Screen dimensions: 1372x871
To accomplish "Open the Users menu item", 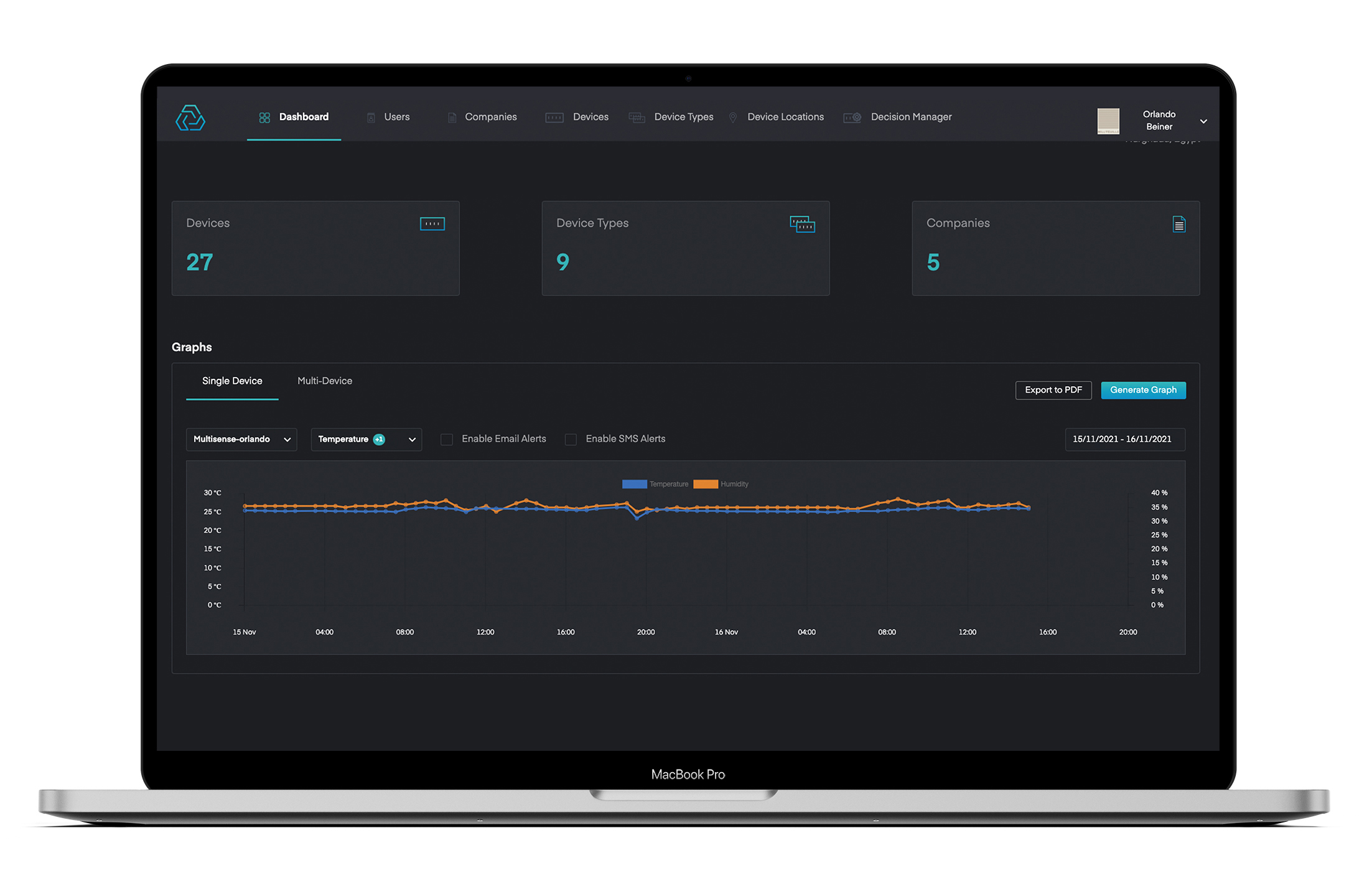I will coord(396,117).
